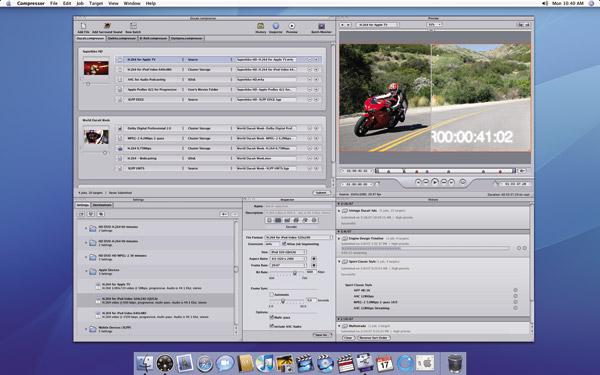Toggle the automatic button beside Aspect Ratio
Image resolution: width=600 pixels, height=375 pixels.
click(314, 259)
